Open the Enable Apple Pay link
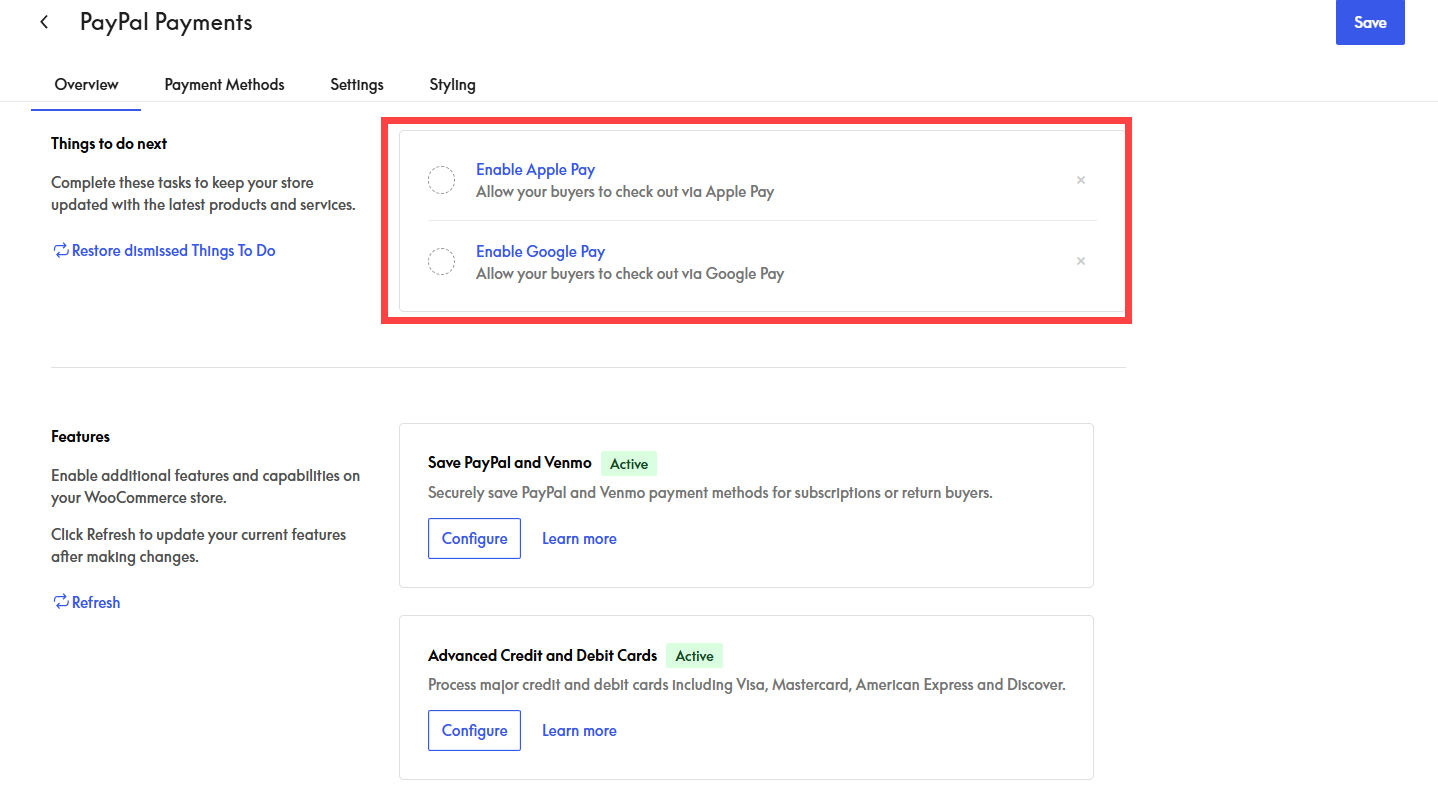1438x807 pixels. (x=535, y=170)
